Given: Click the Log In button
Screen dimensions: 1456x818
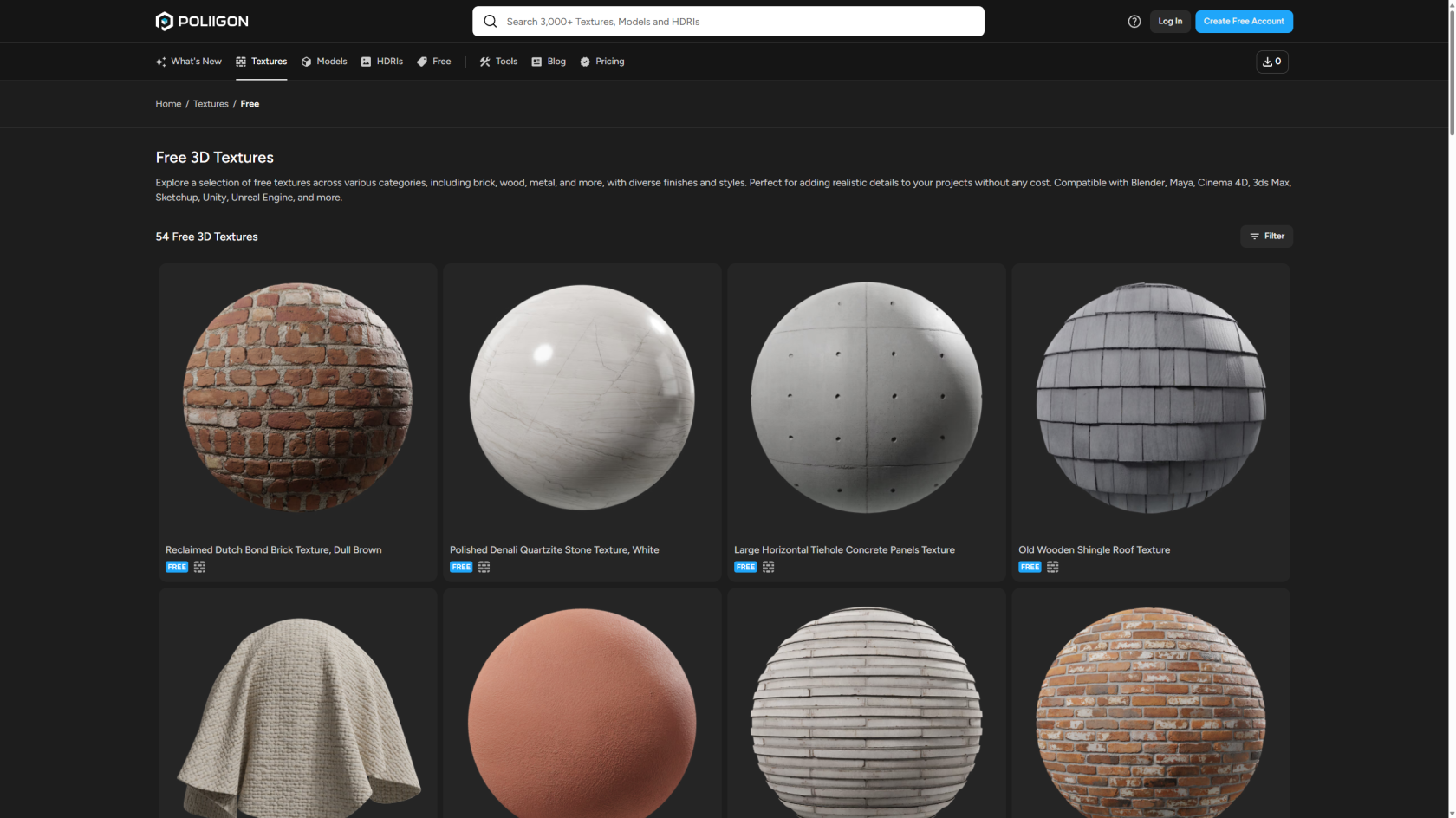Looking at the screenshot, I should click(x=1170, y=22).
